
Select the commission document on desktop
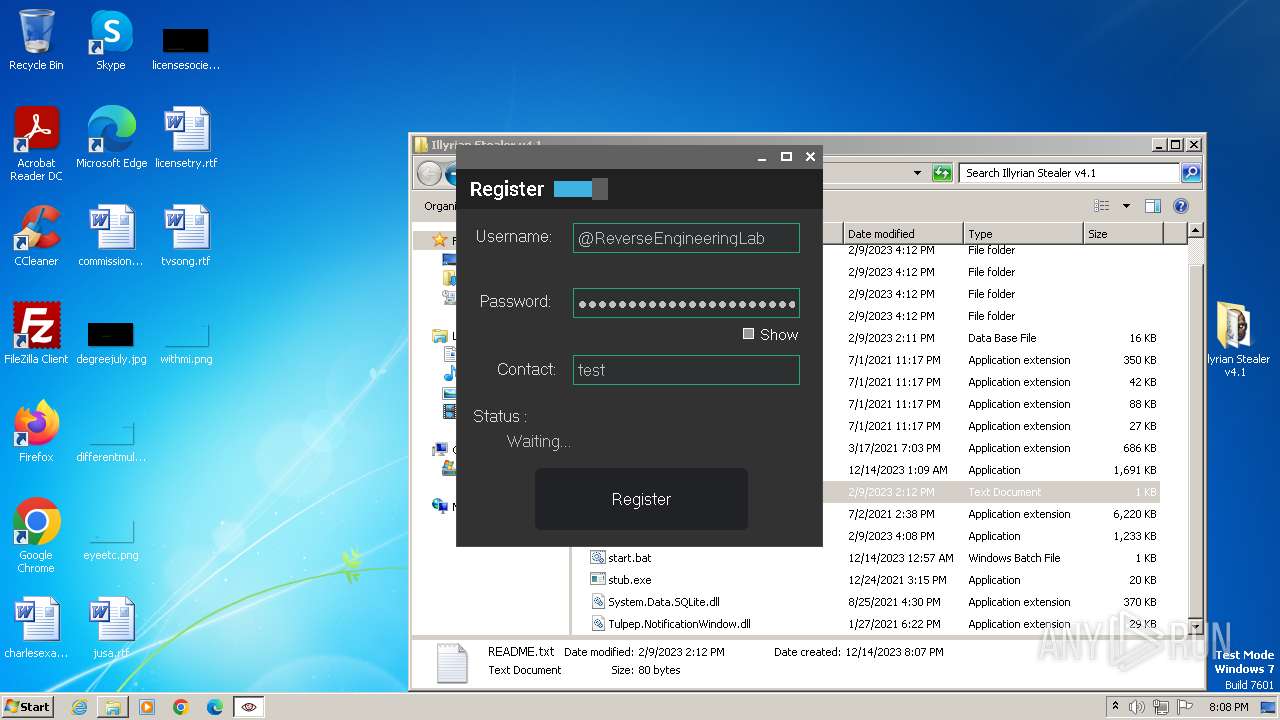(x=111, y=236)
